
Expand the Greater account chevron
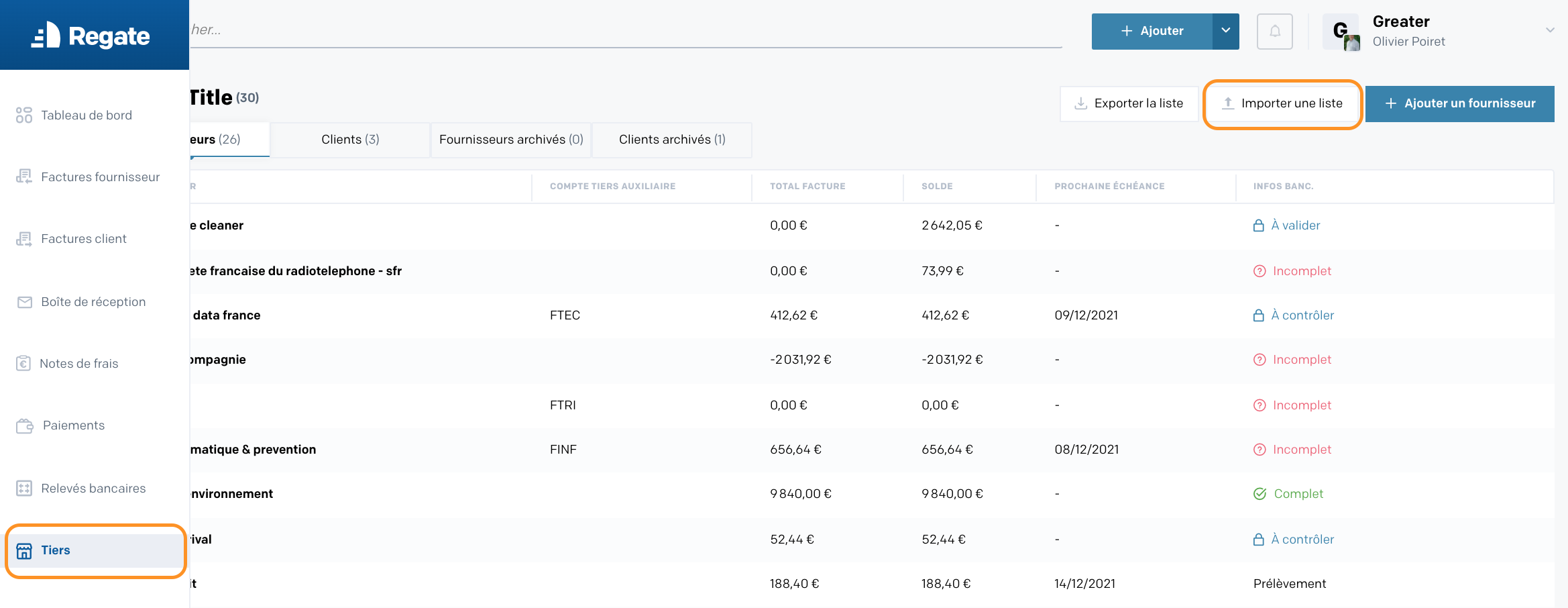[1550, 30]
